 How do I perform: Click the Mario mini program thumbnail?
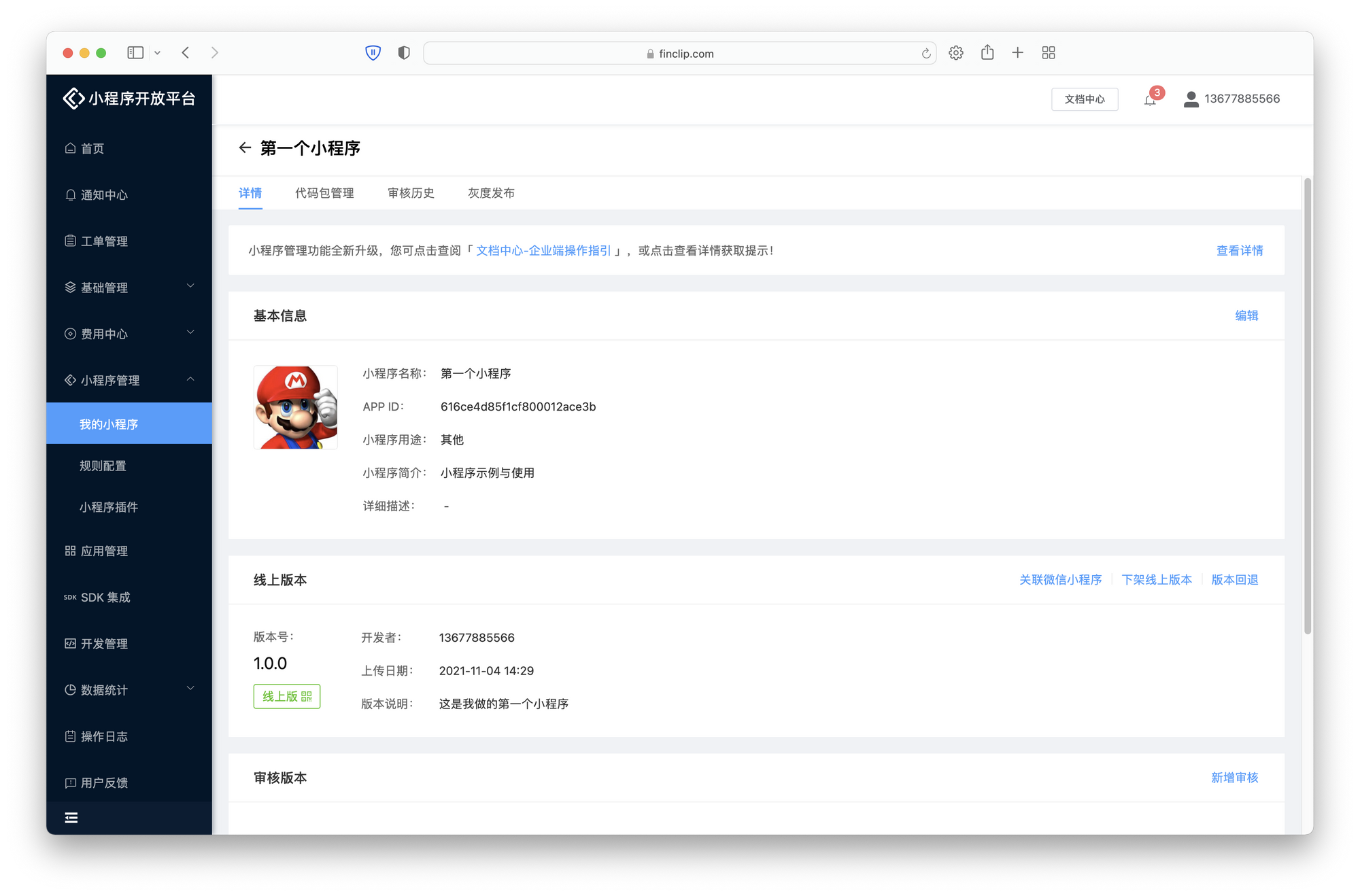pyautogui.click(x=296, y=407)
